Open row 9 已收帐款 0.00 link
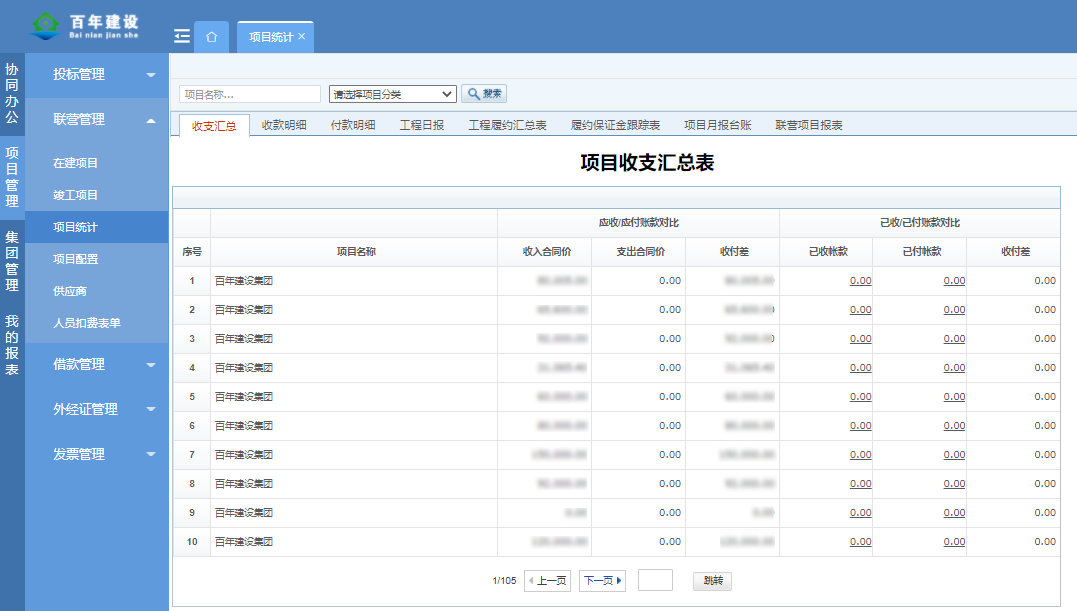 coord(861,513)
